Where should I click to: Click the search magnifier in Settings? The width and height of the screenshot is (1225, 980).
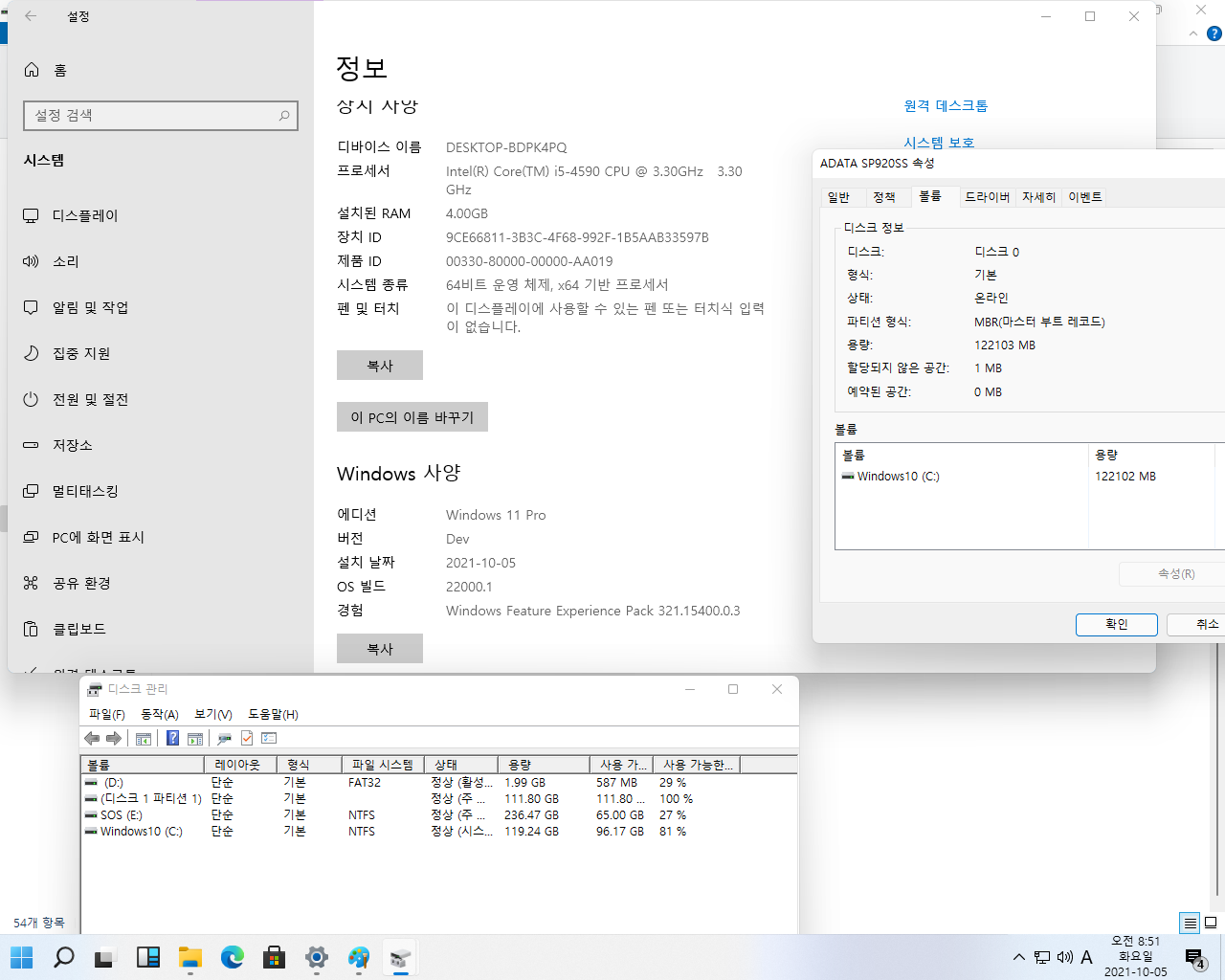point(284,116)
